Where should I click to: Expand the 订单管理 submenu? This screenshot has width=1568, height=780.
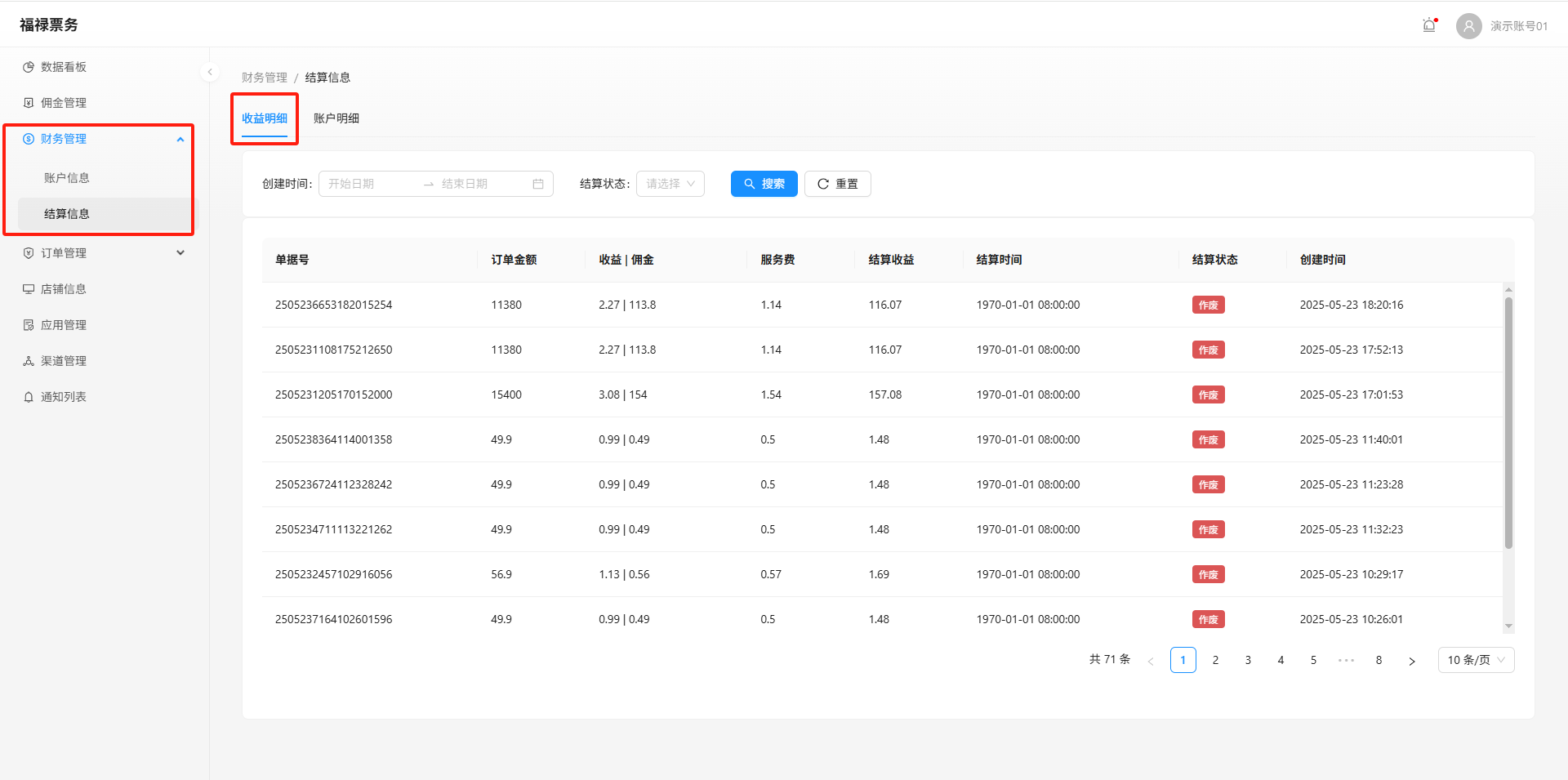pyautogui.click(x=180, y=253)
